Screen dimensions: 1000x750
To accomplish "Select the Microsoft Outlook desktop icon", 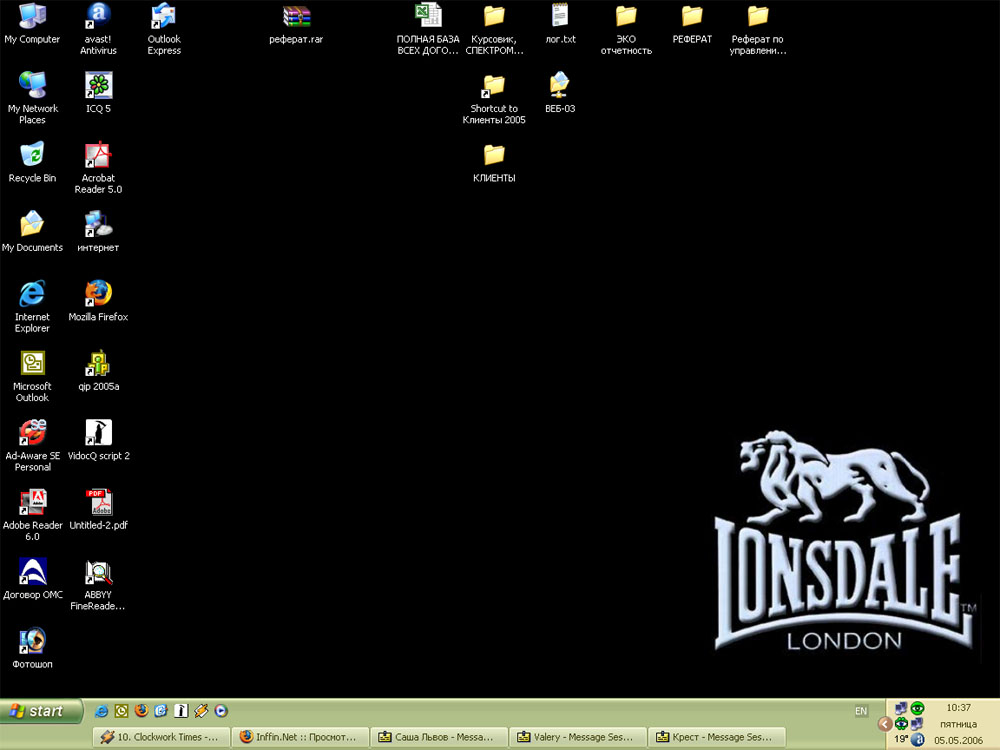I will [x=32, y=376].
